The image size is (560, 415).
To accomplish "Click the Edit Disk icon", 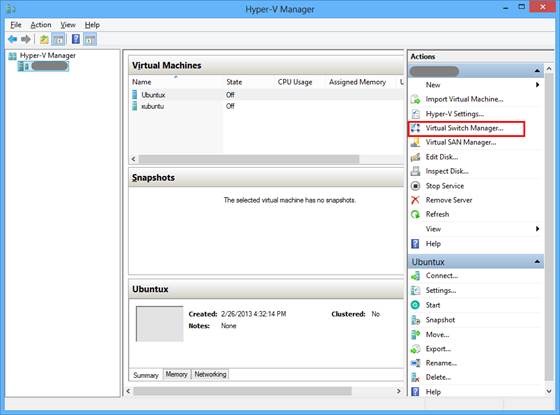I will pos(415,157).
